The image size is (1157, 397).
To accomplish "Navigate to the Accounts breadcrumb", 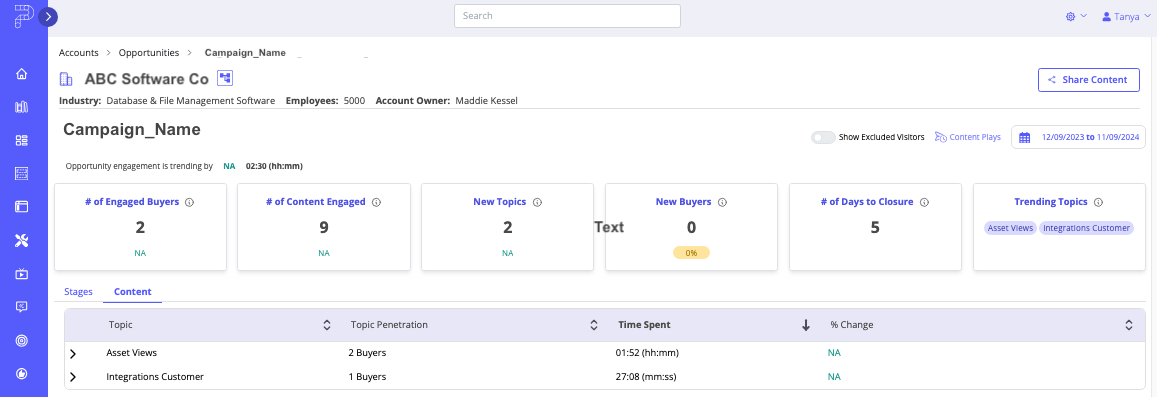I will (79, 53).
